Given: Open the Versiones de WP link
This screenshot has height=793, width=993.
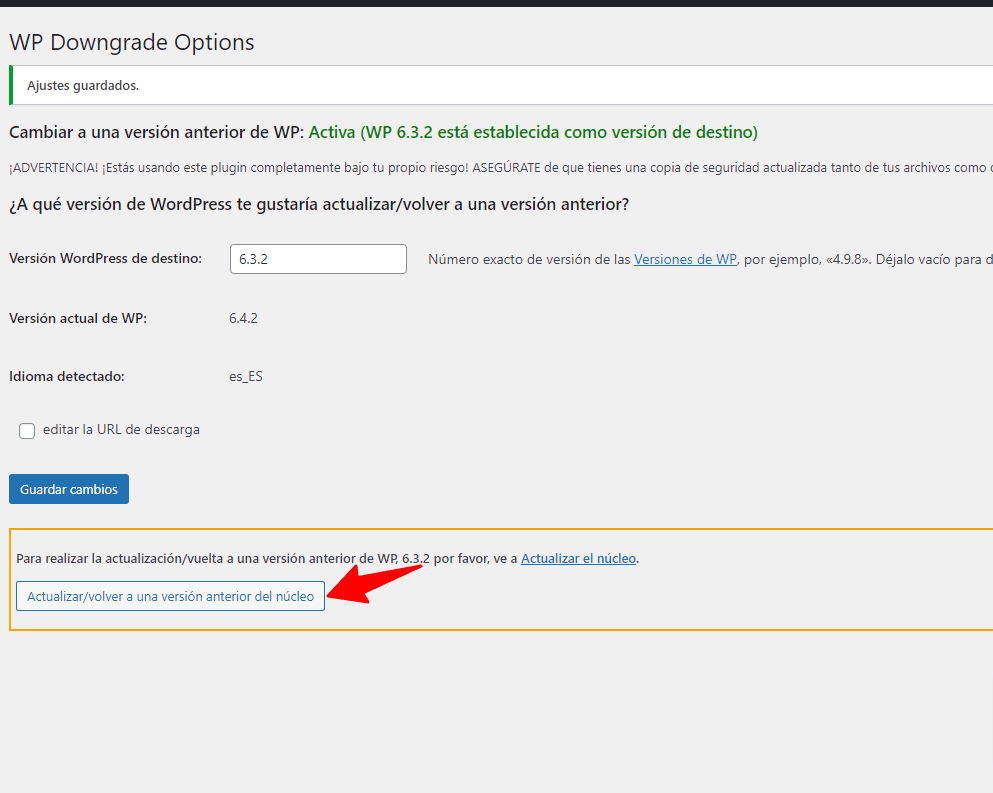Looking at the screenshot, I should tap(685, 259).
